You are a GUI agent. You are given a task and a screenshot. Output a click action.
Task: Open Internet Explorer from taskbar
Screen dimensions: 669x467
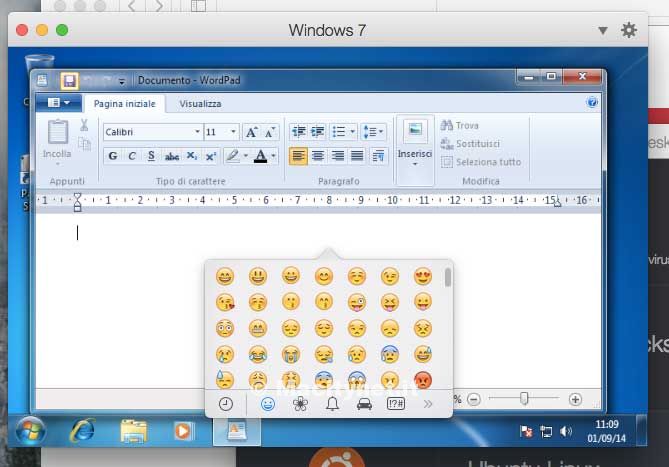click(82, 431)
